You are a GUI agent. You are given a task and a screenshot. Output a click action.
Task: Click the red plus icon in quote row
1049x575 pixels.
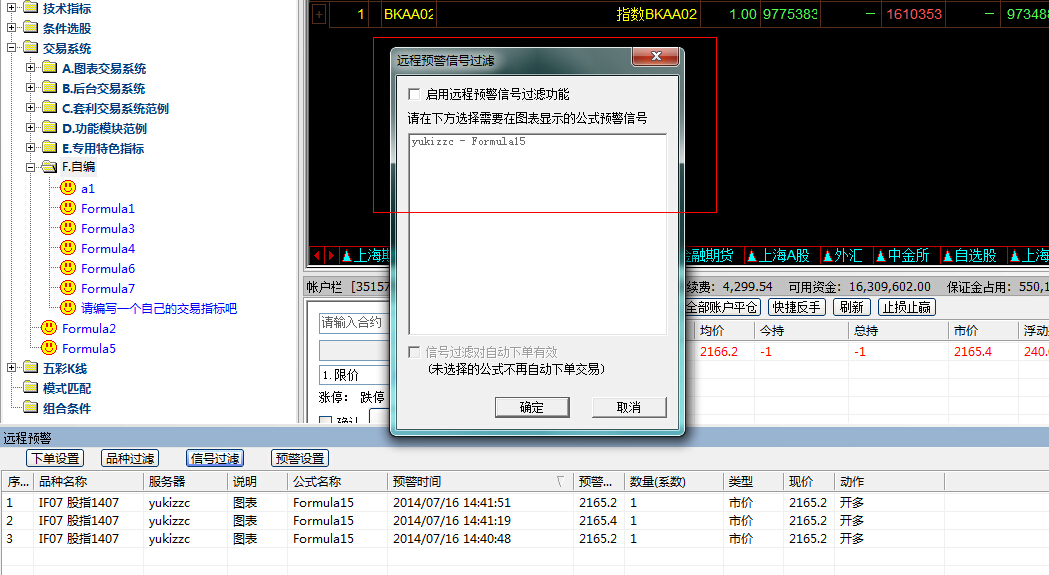[319, 14]
